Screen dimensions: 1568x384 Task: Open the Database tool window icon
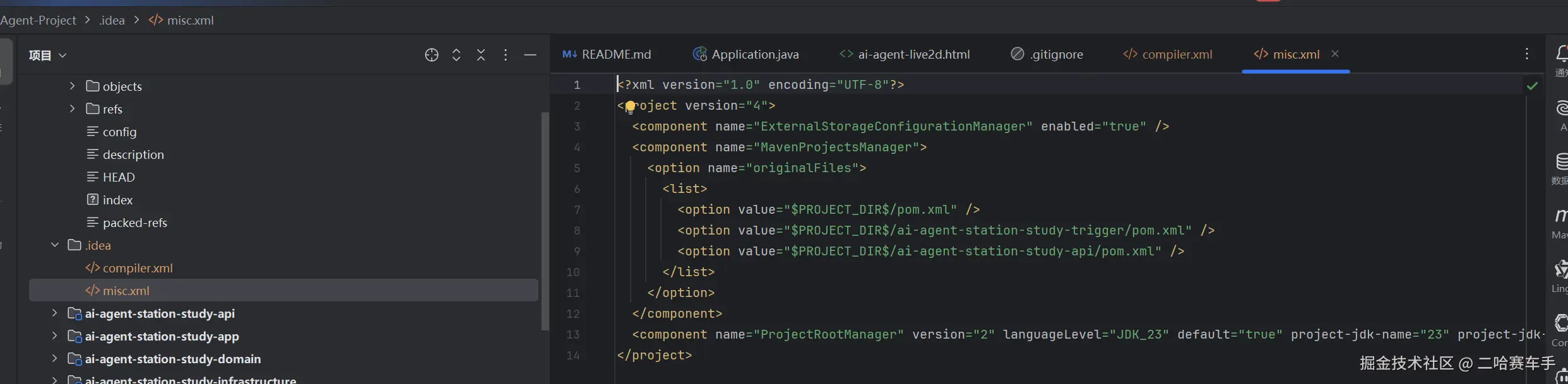(1562, 162)
